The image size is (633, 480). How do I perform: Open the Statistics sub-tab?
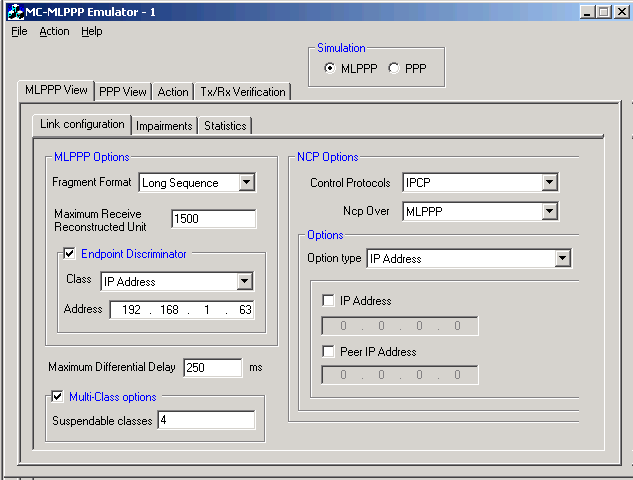coord(225,126)
